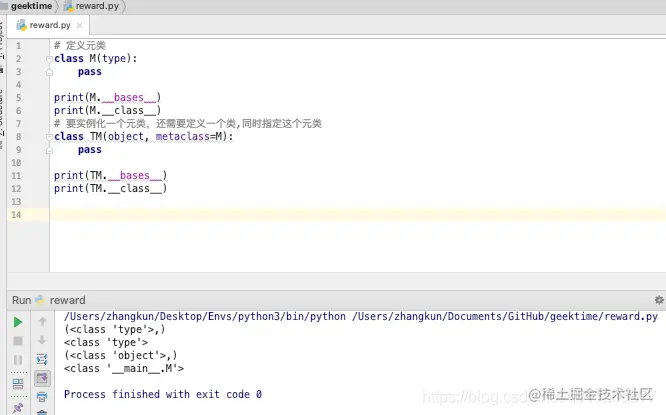Click output line "<class '__main__.M'>"
The width and height of the screenshot is (666, 415).
(x=124, y=368)
